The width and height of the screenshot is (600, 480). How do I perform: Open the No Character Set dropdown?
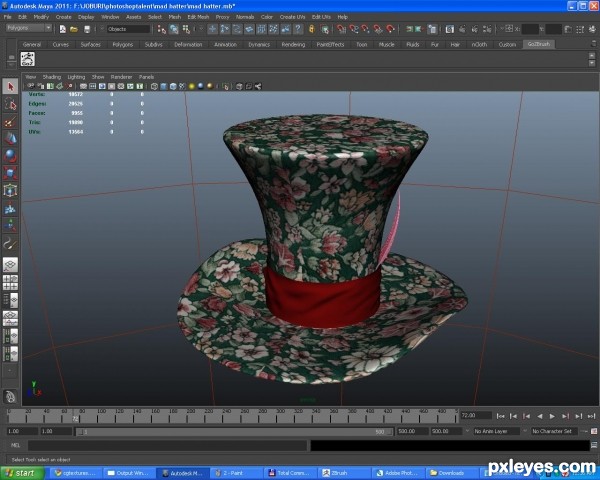[x=554, y=431]
